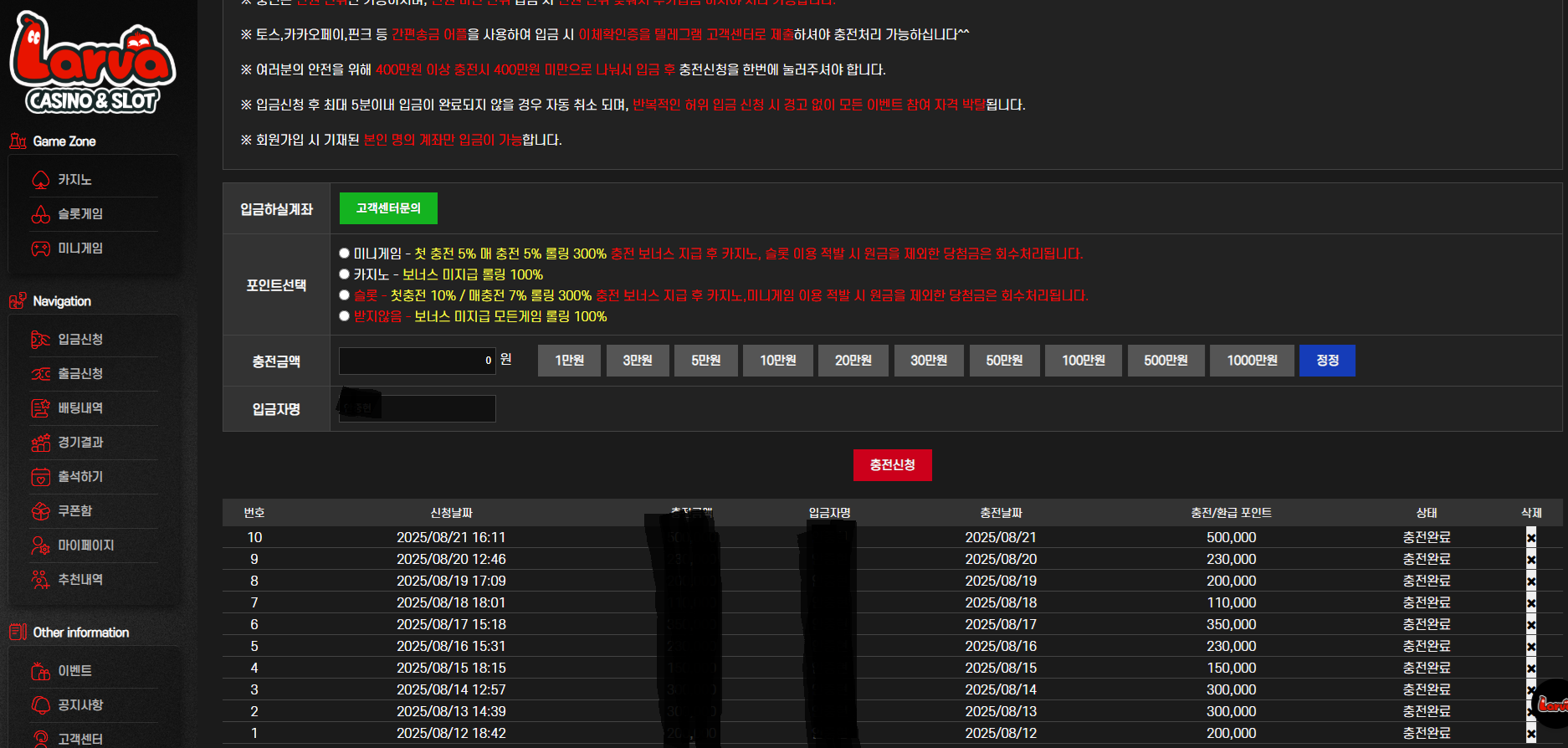Open 경기결과 from the sidebar
Viewport: 1568px width, 748px height.
[x=80, y=443]
